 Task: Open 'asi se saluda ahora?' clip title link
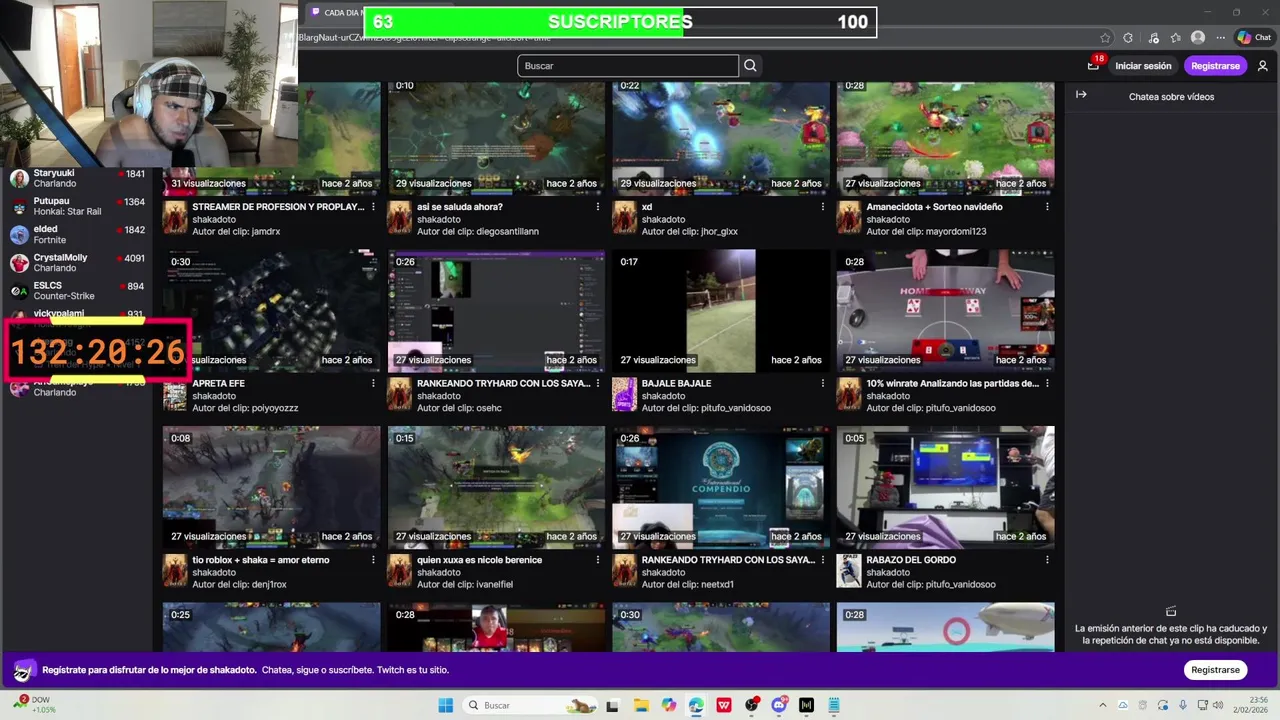[460, 207]
